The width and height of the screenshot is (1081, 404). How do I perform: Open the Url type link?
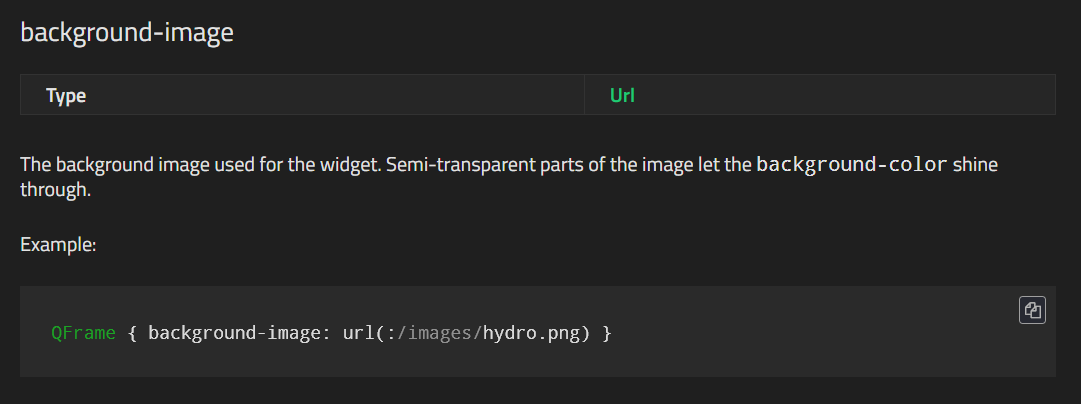point(622,95)
